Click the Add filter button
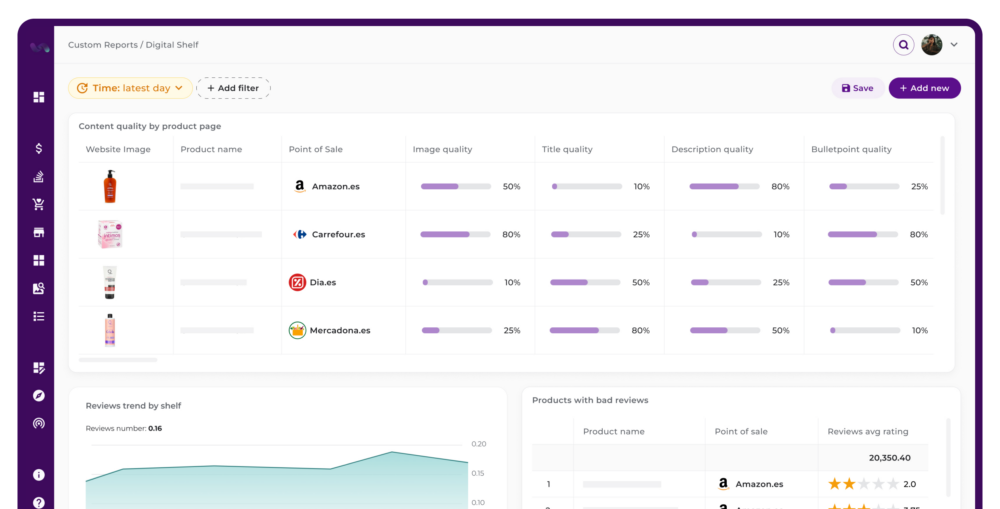1000x509 pixels. pos(233,88)
